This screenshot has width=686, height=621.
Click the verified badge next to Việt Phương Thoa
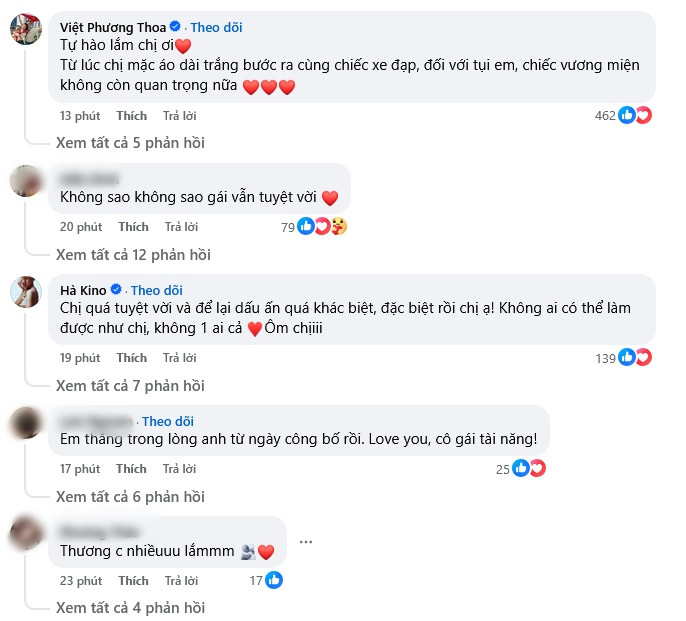pos(176,27)
